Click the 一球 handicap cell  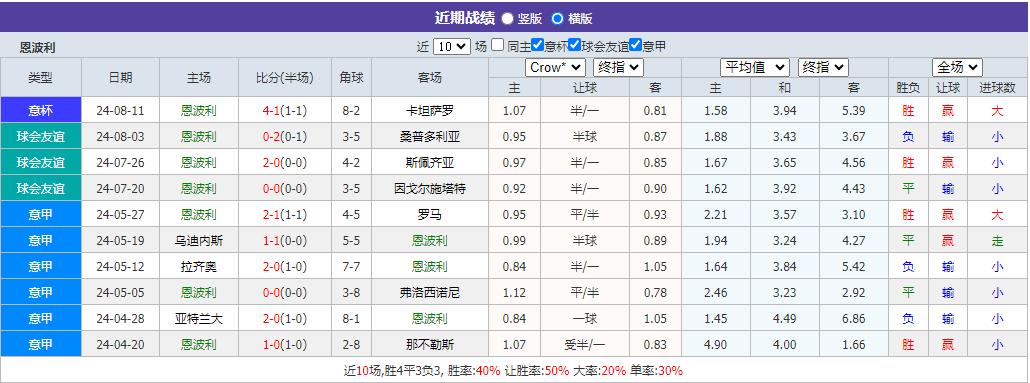point(585,319)
